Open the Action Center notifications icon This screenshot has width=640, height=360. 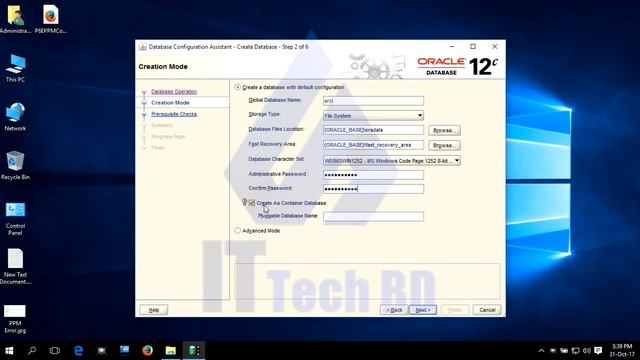pos(598,351)
